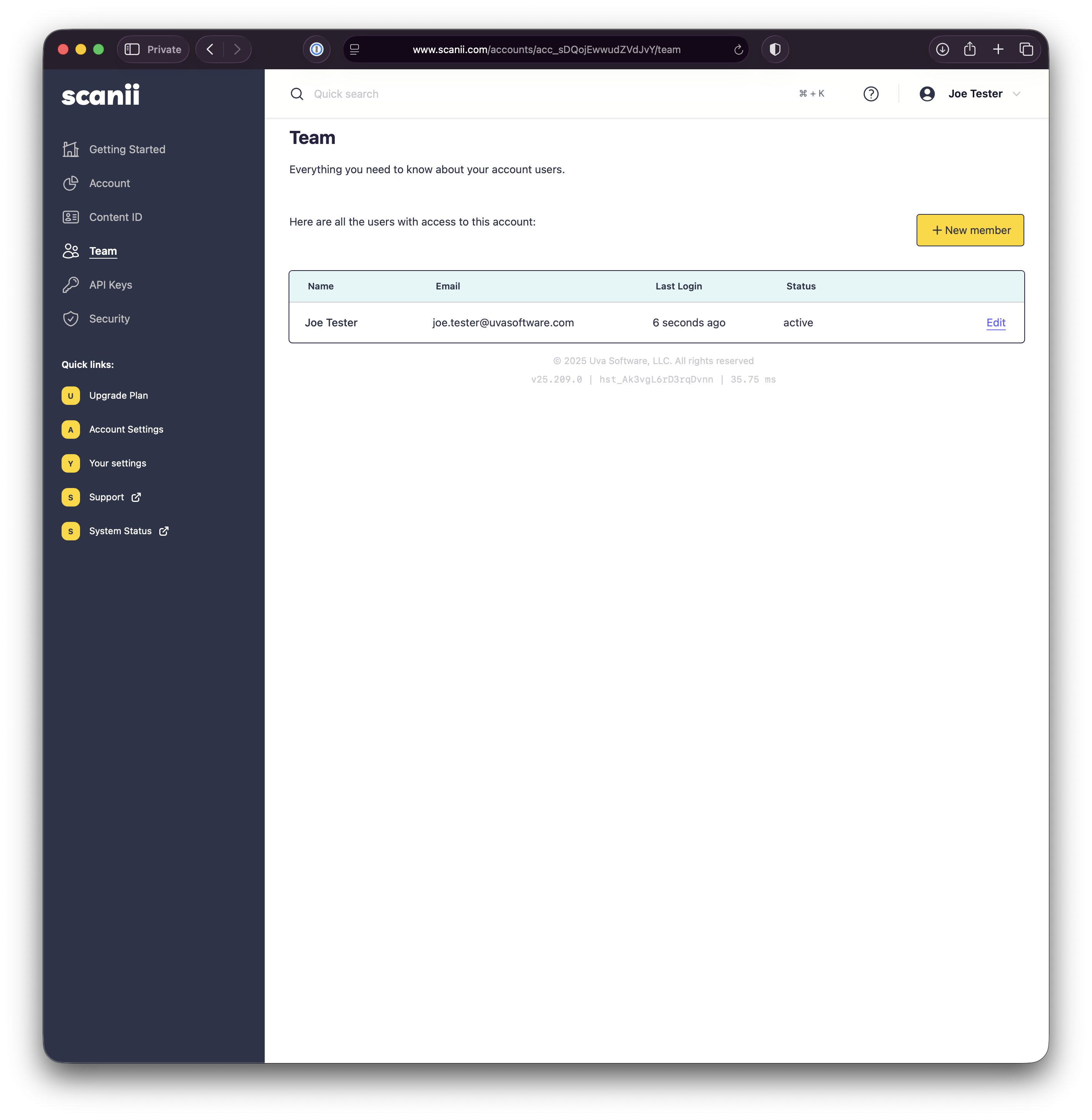Show browser downloads
The width and height of the screenshot is (1092, 1120).
click(x=942, y=49)
